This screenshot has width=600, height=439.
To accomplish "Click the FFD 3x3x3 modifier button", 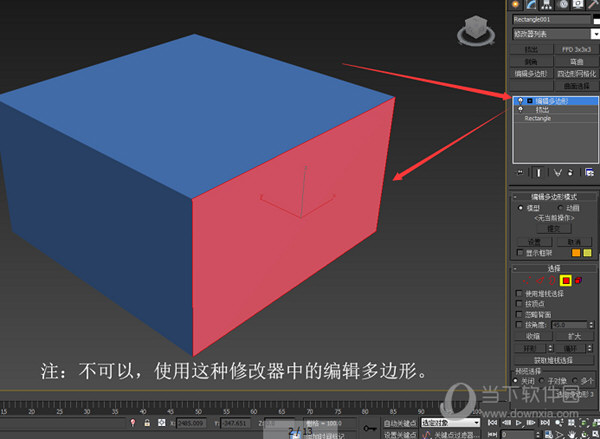I will (576, 50).
